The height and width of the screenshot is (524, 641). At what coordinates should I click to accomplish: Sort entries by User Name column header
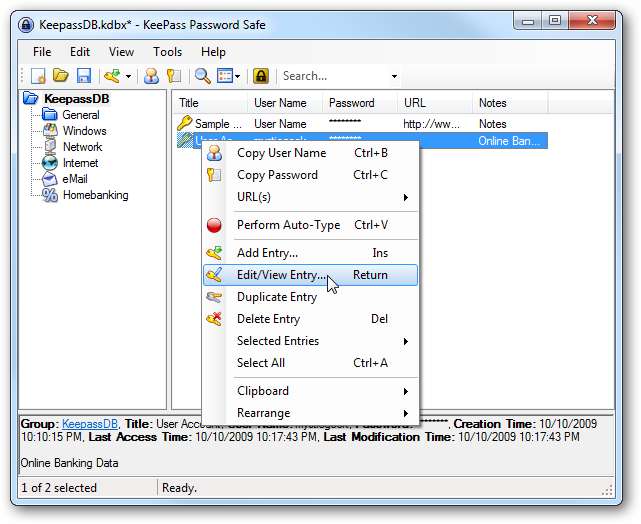(x=285, y=103)
